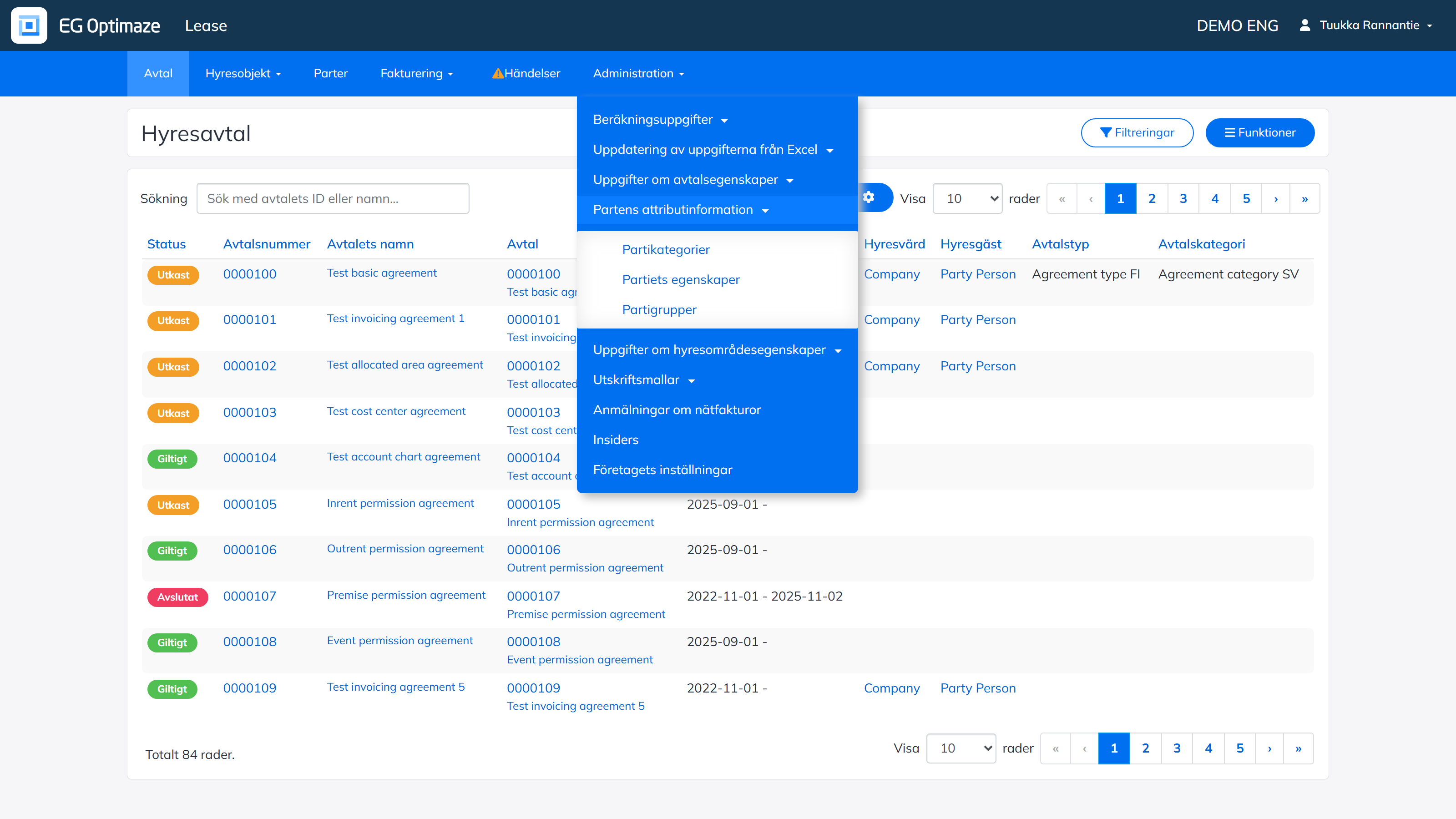This screenshot has height=819, width=1456.
Task: Click the Avslutat status badge
Action: pos(177,597)
